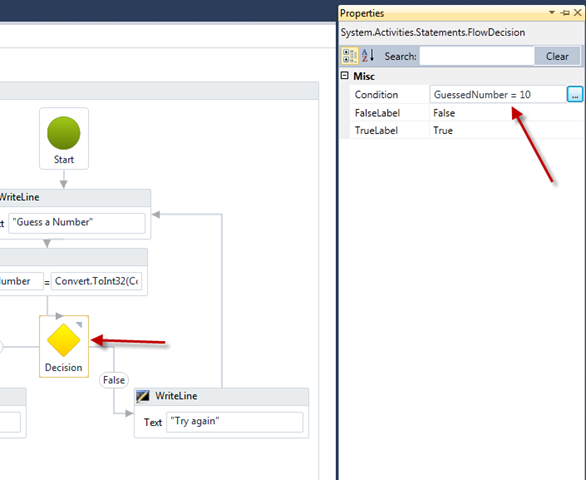The height and width of the screenshot is (480, 586).
Task: Click the False branch label
Action: (x=114, y=380)
